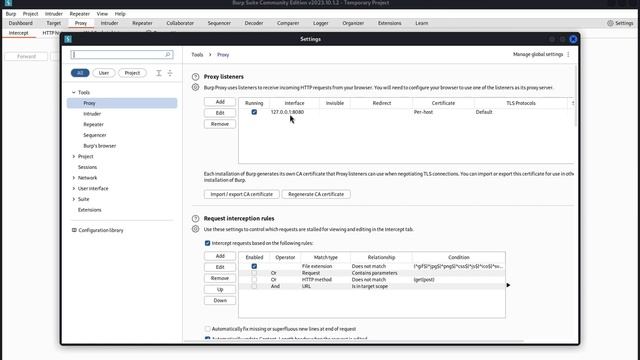The height and width of the screenshot is (360, 640).
Task: Expand the Project tree node
Action: pyautogui.click(x=74, y=157)
